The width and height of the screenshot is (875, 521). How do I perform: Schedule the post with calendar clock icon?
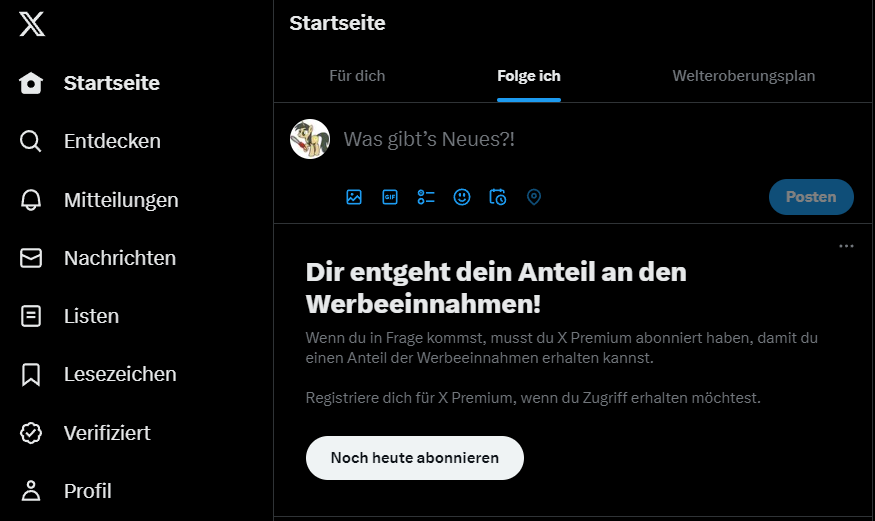point(498,197)
